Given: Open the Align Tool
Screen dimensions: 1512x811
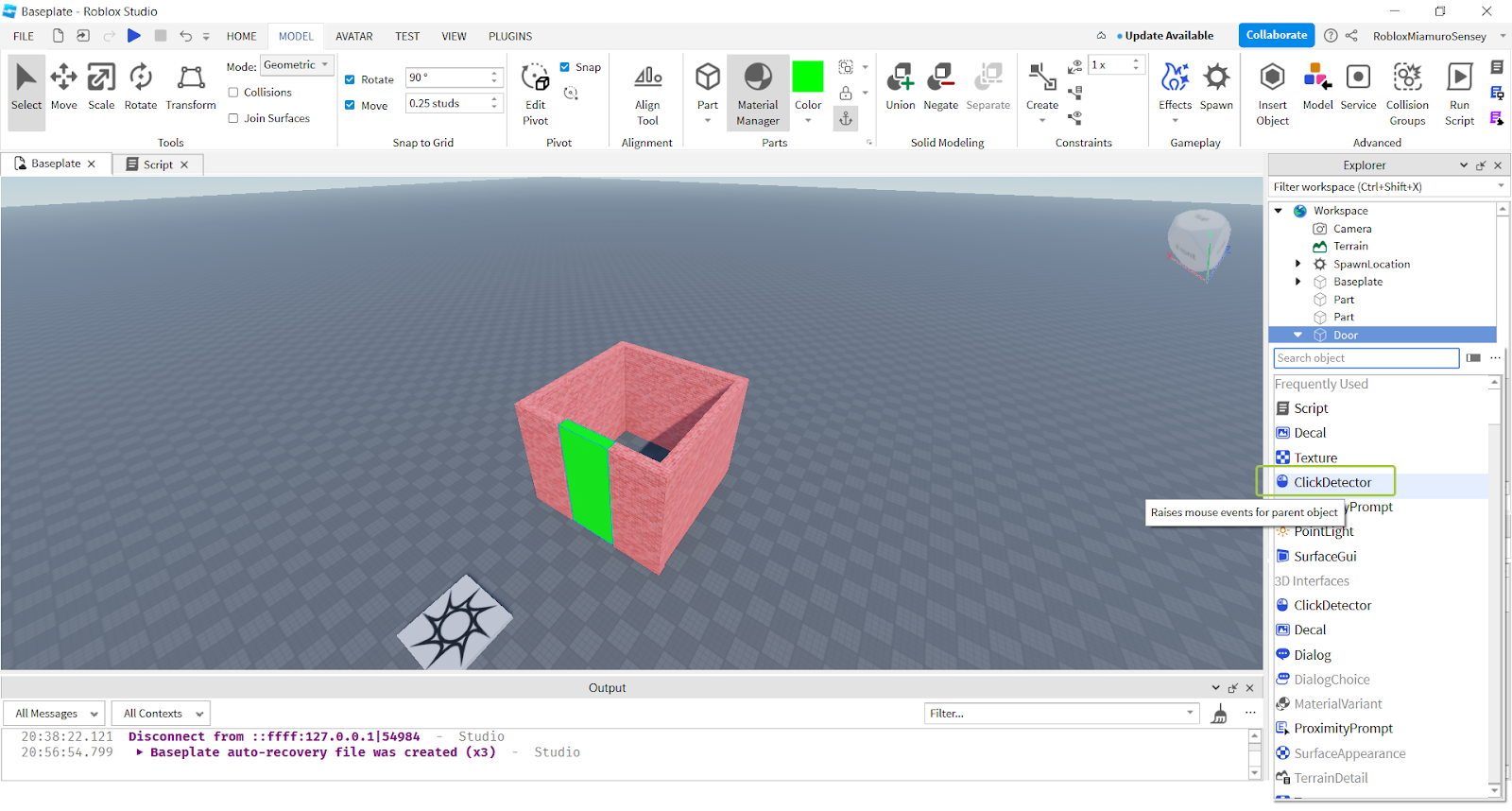Looking at the screenshot, I should (647, 93).
